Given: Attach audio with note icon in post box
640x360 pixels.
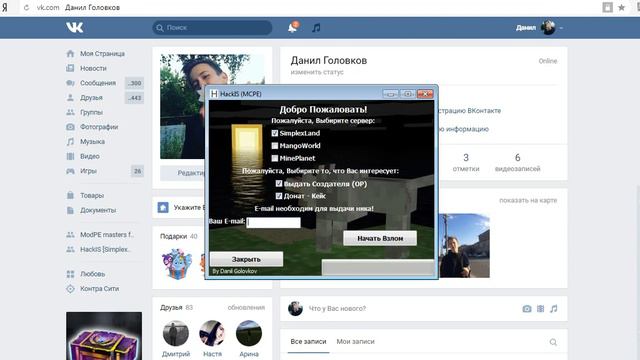Looking at the screenshot, I should [553, 309].
